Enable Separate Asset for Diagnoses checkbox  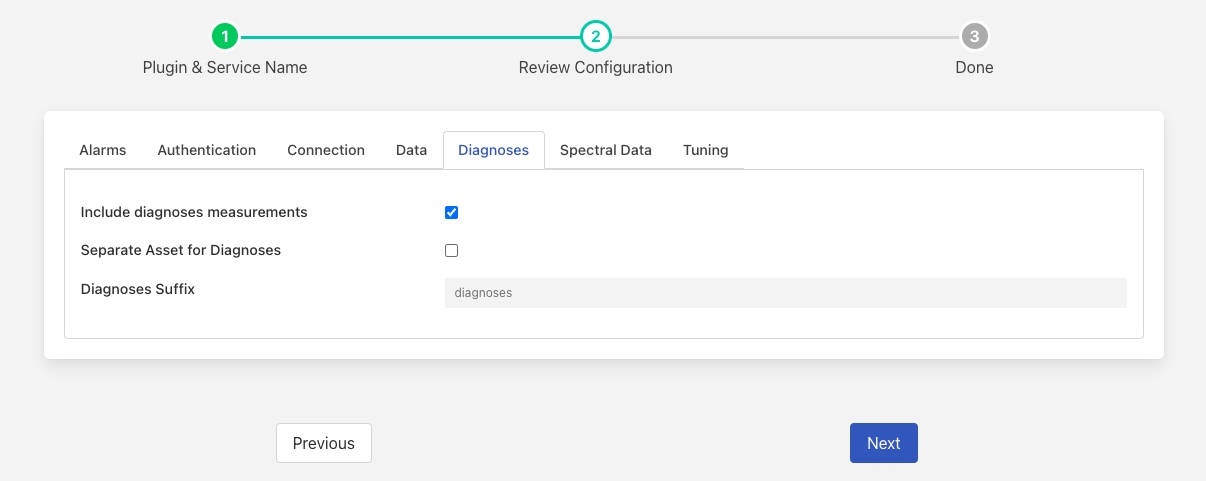pos(452,250)
